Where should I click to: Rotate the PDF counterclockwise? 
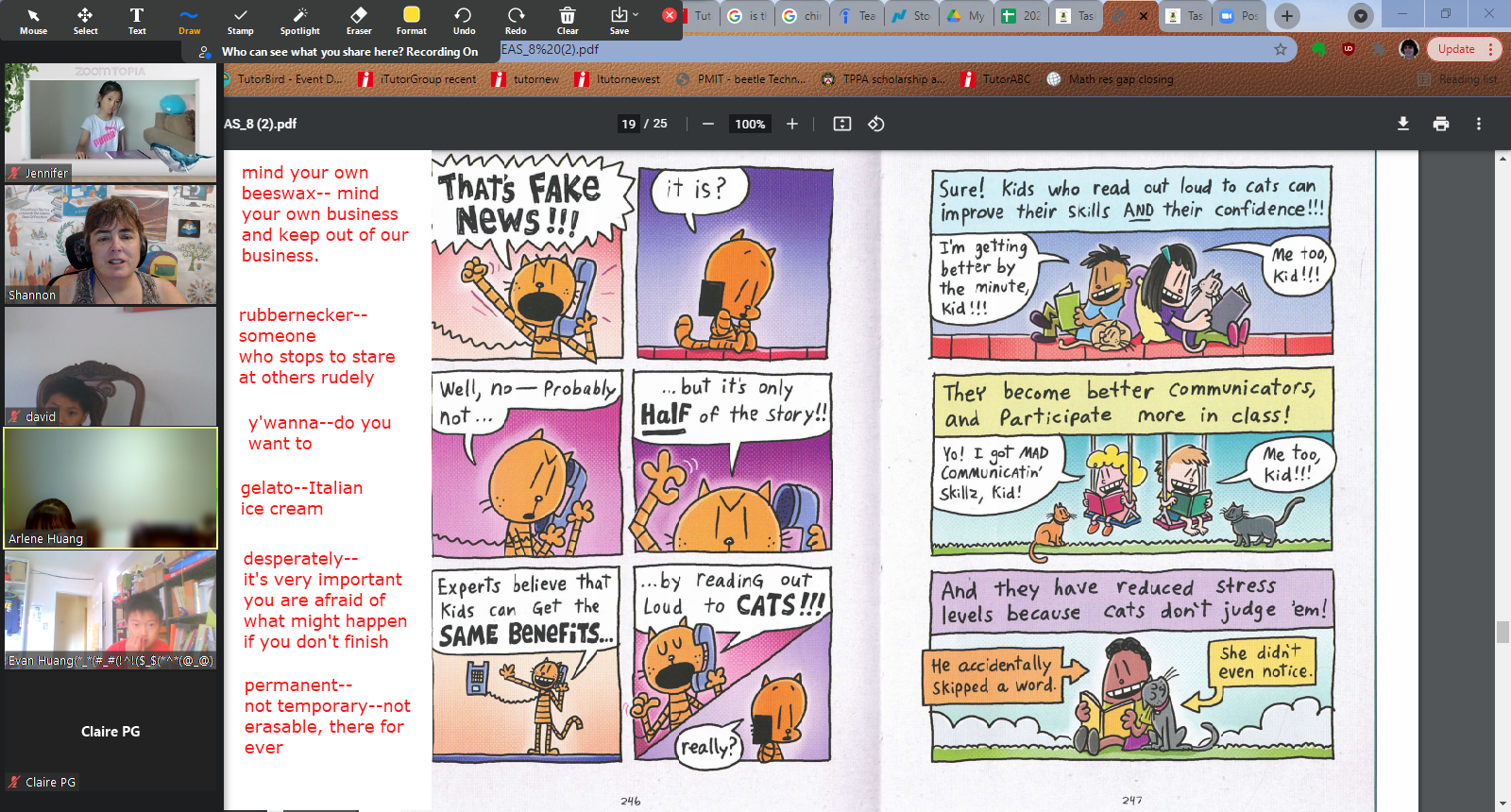click(876, 124)
